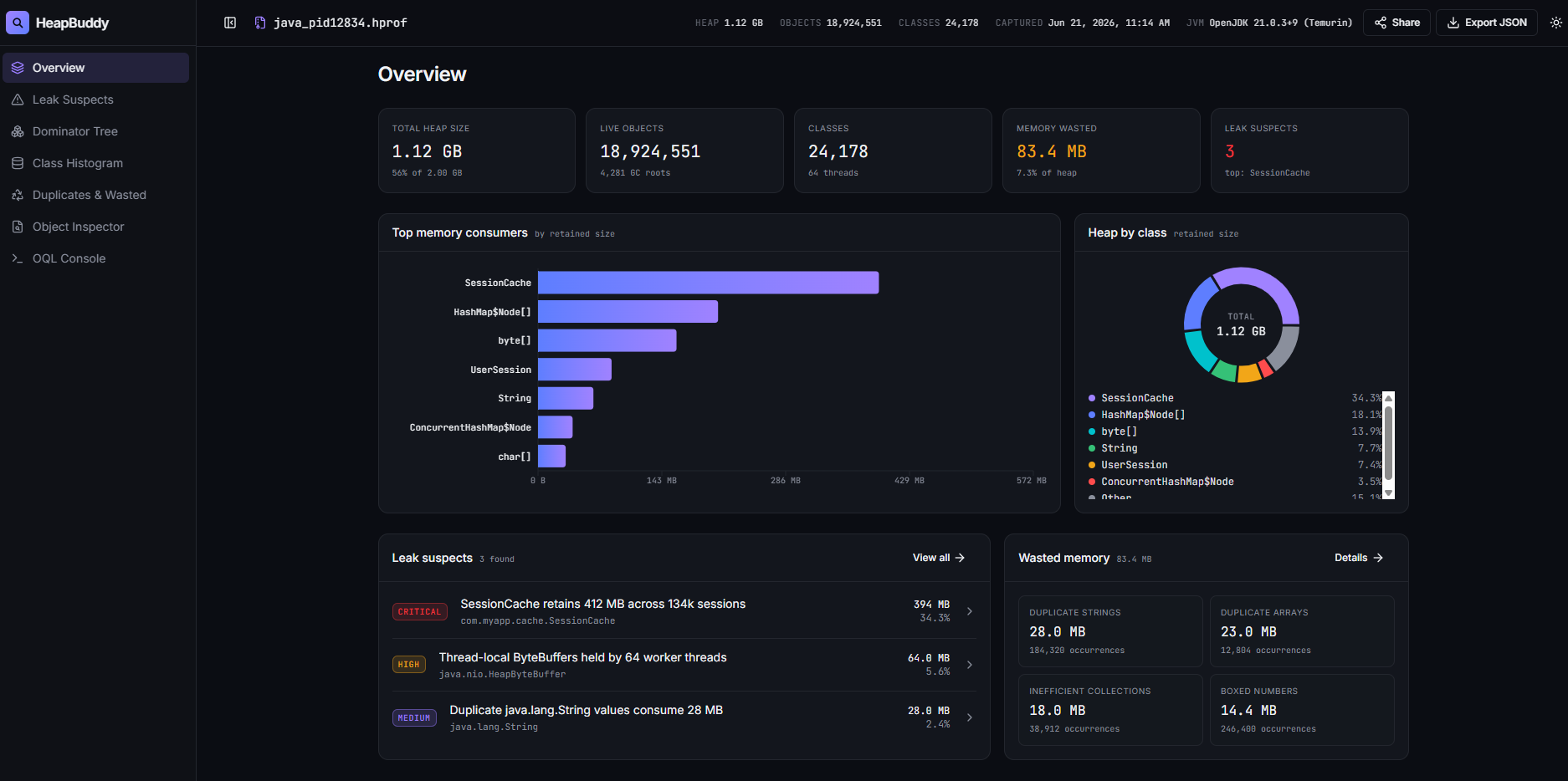Click the blue HashMap$Node[] legend swatch
Image resolution: width=1568 pixels, height=781 pixels.
[1092, 415]
